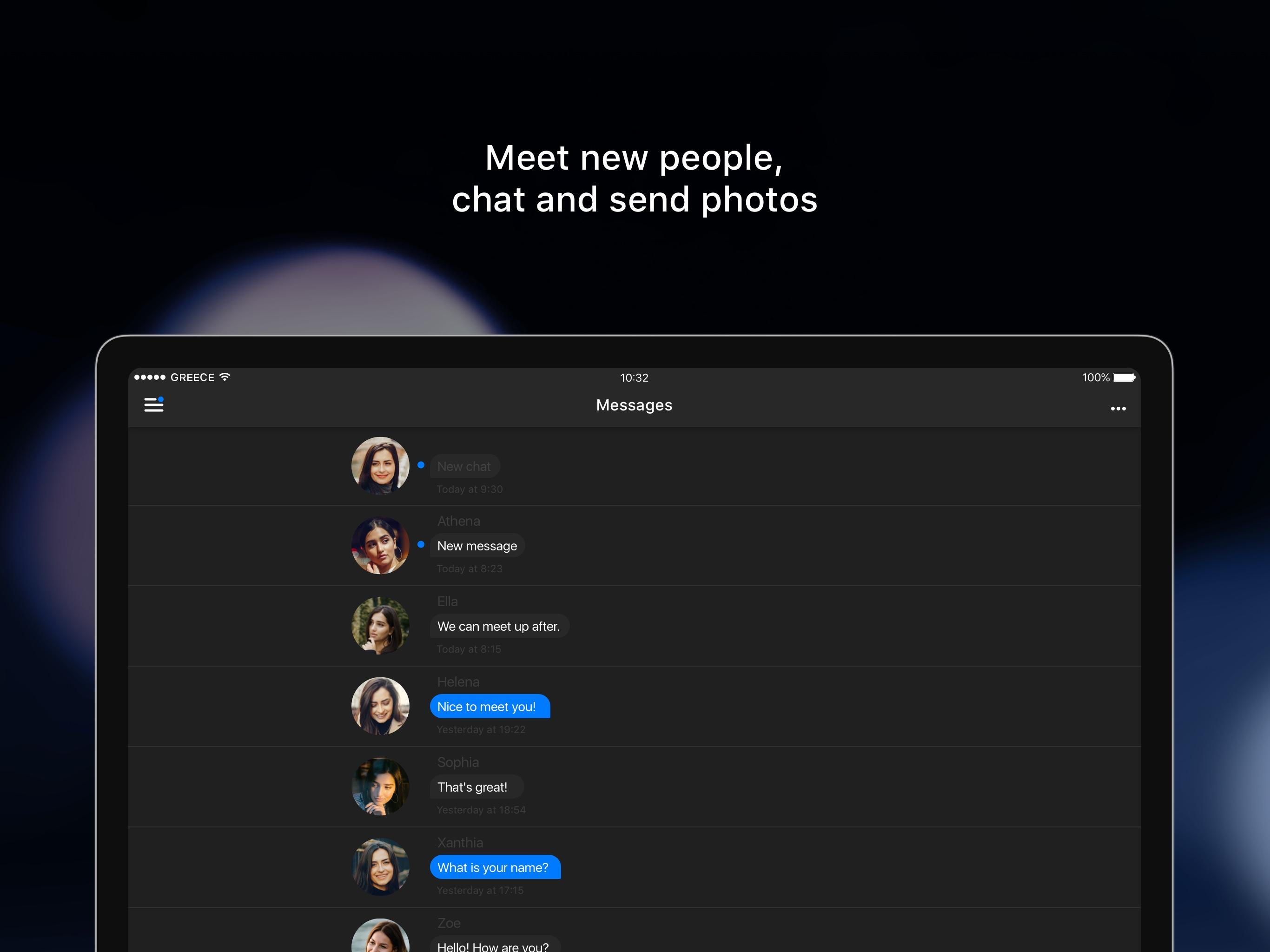The image size is (1270, 952).
Task: Tap the Wi-Fi status icon
Action: point(225,377)
